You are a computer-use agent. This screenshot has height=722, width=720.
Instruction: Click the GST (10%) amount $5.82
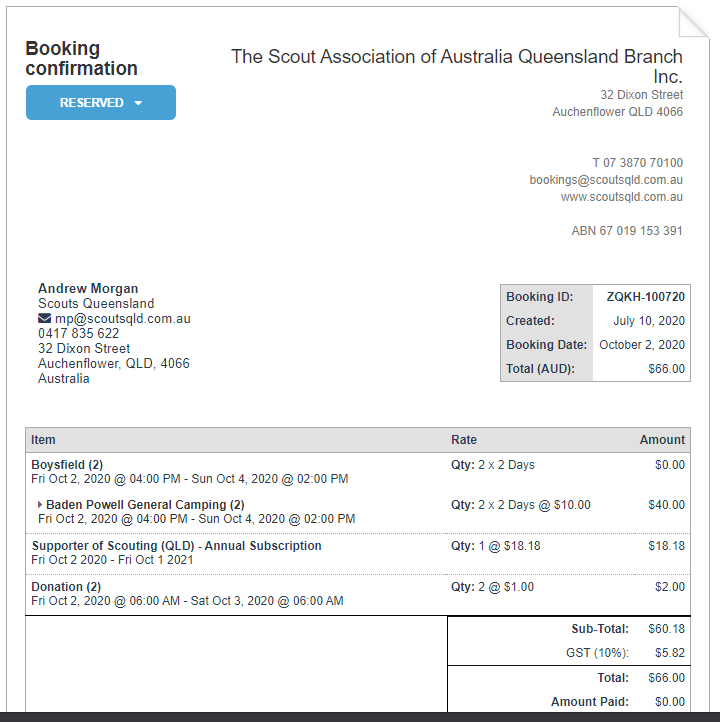pyautogui.click(x=670, y=653)
